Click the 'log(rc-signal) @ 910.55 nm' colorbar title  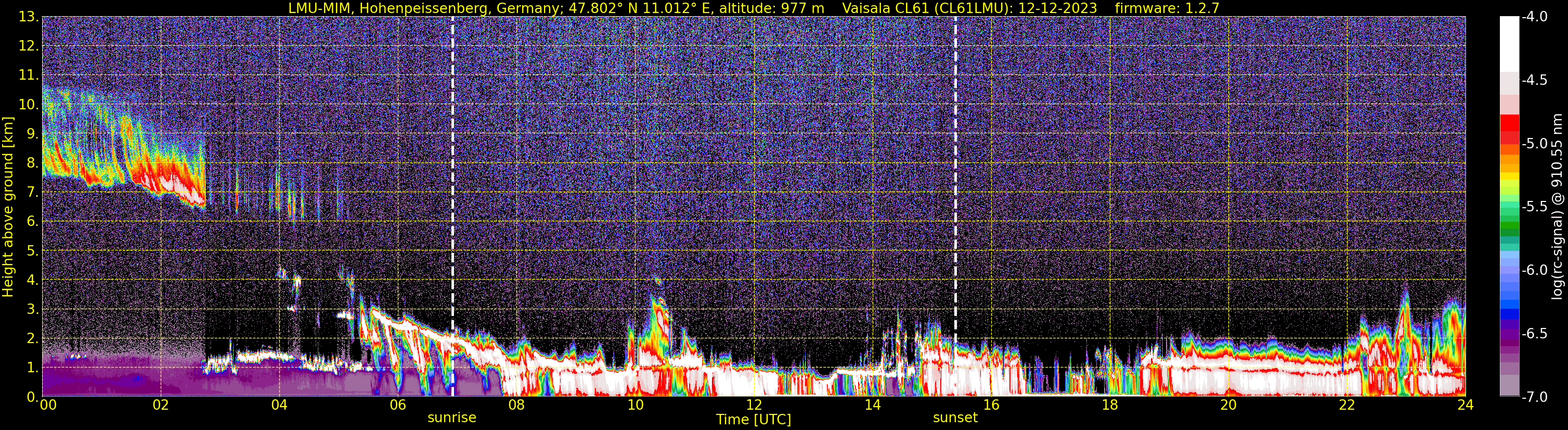click(x=1557, y=207)
